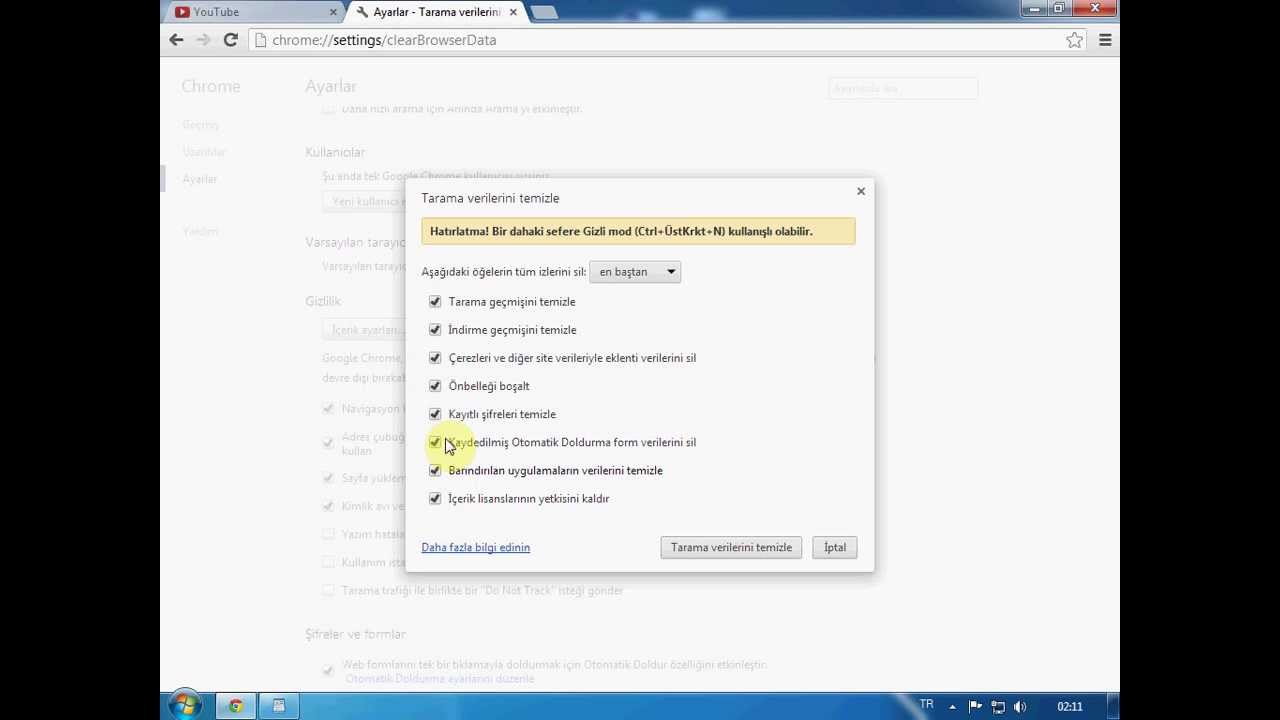Open a new tab with the new tab button
The width and height of the screenshot is (1280, 720).
544,12
